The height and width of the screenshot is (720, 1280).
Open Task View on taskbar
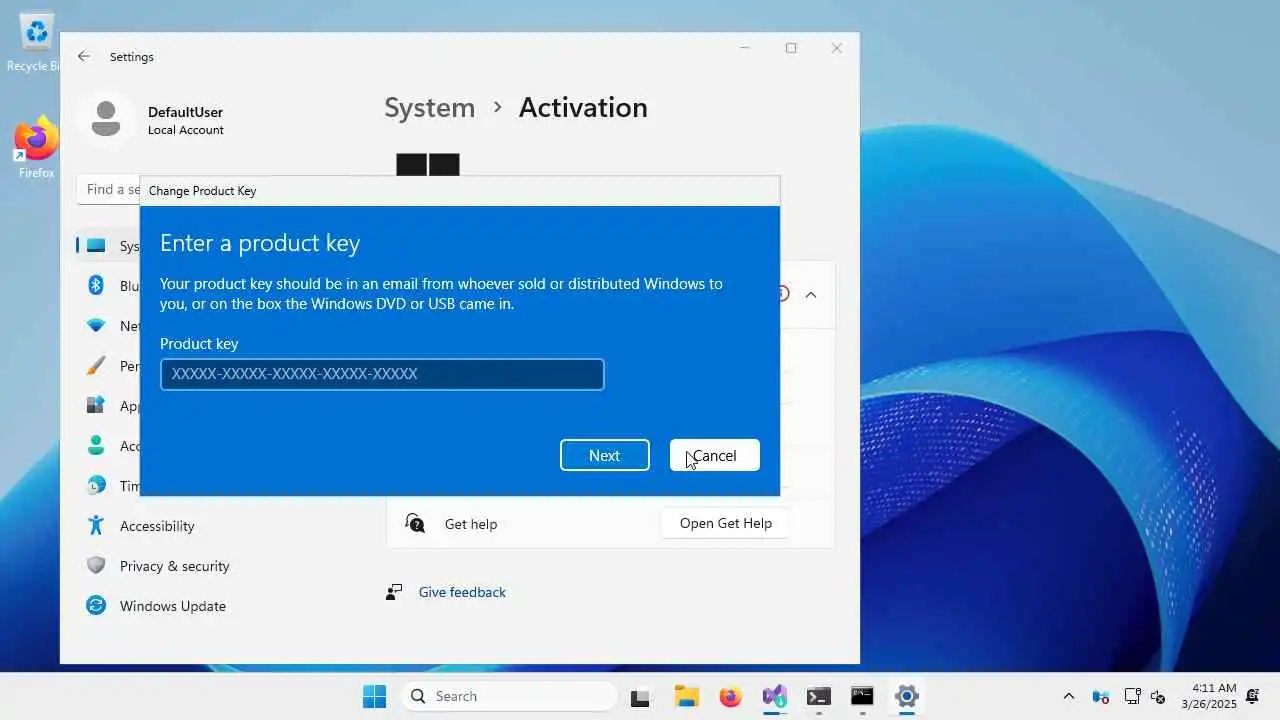(640, 696)
